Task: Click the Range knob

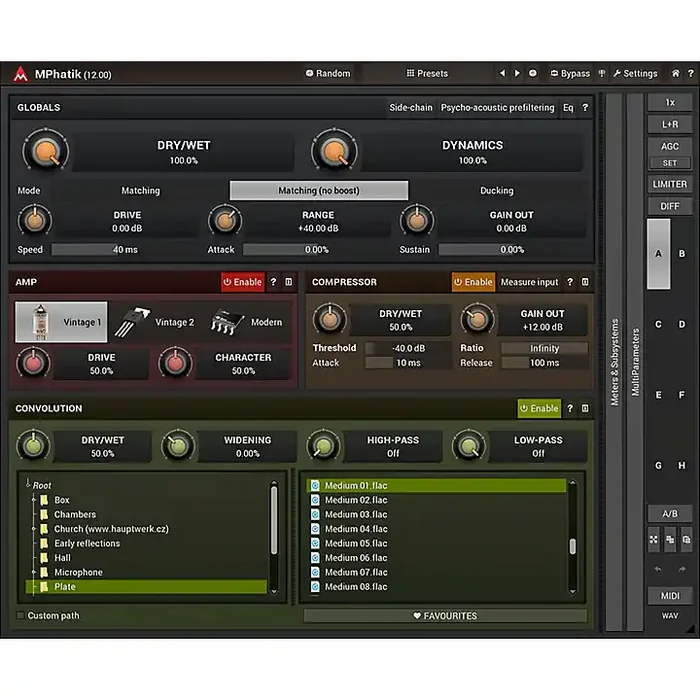Action: [225, 221]
